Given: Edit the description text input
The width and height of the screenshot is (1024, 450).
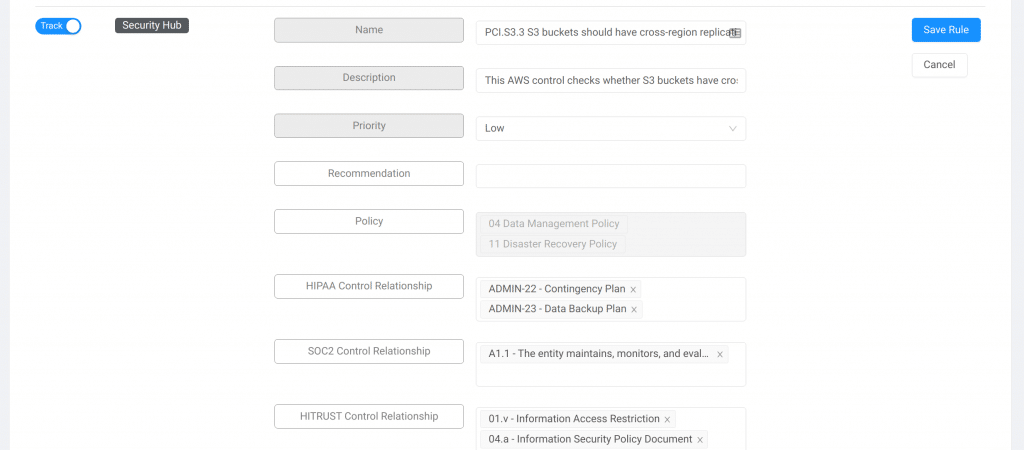Looking at the screenshot, I should (x=611, y=80).
